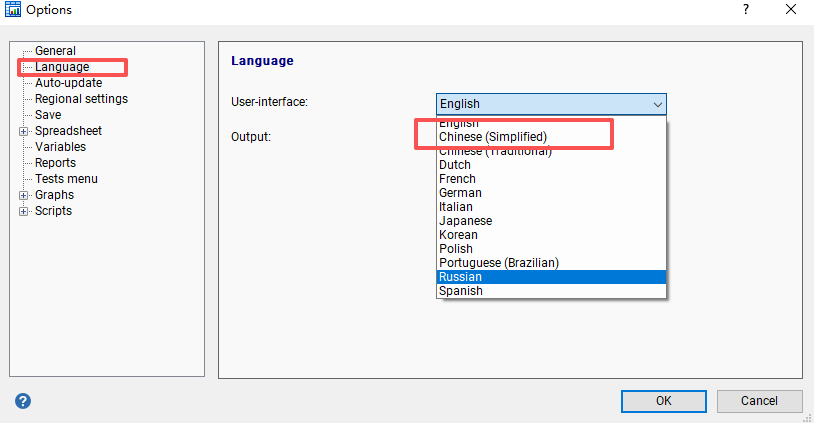Expand the Scripts tree node
Viewport: 814px width, 423px height.
(23, 211)
